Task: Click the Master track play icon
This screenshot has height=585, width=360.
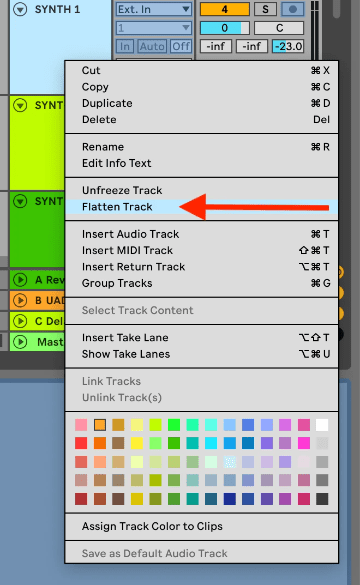Action: coord(20,341)
